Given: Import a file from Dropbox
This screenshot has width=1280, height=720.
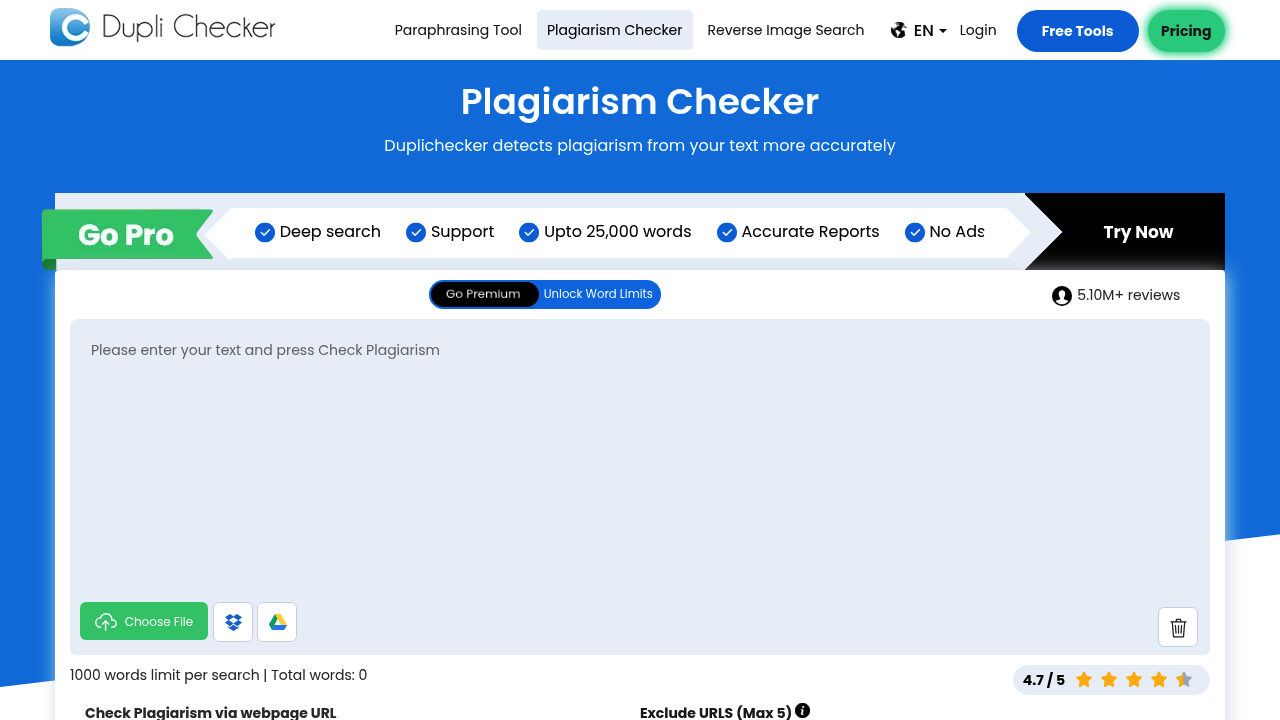Looking at the screenshot, I should (x=233, y=622).
